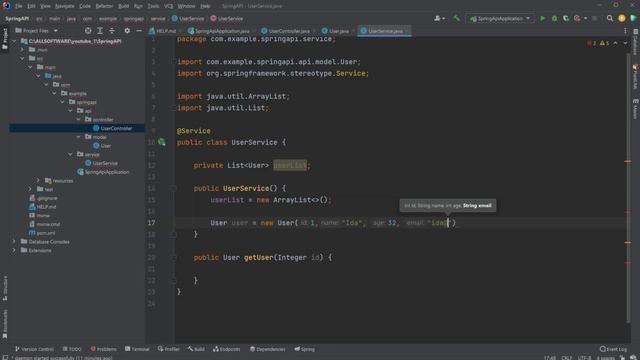Open the editor tabs more-options icon

click(625, 31)
